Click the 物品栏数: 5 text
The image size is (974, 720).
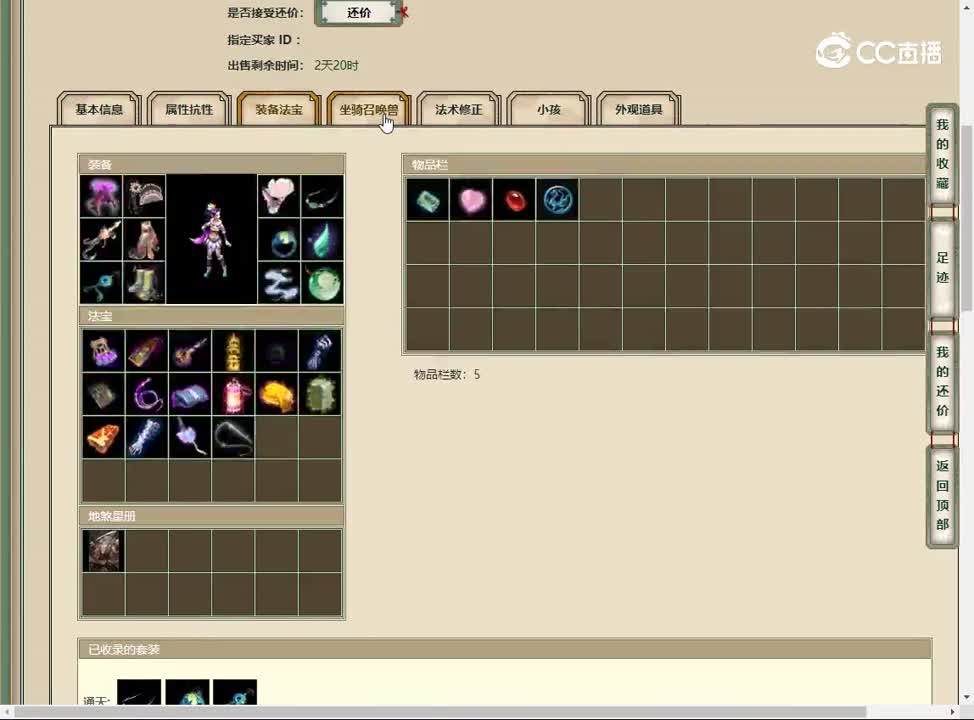[447, 375]
